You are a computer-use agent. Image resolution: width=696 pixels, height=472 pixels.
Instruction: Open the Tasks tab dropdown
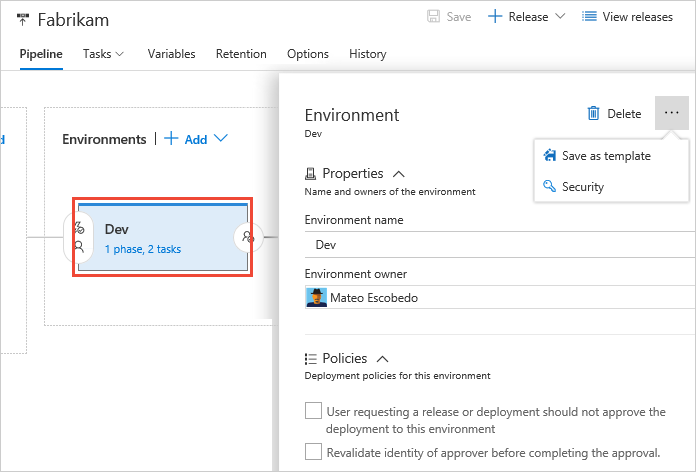pyautogui.click(x=120, y=54)
